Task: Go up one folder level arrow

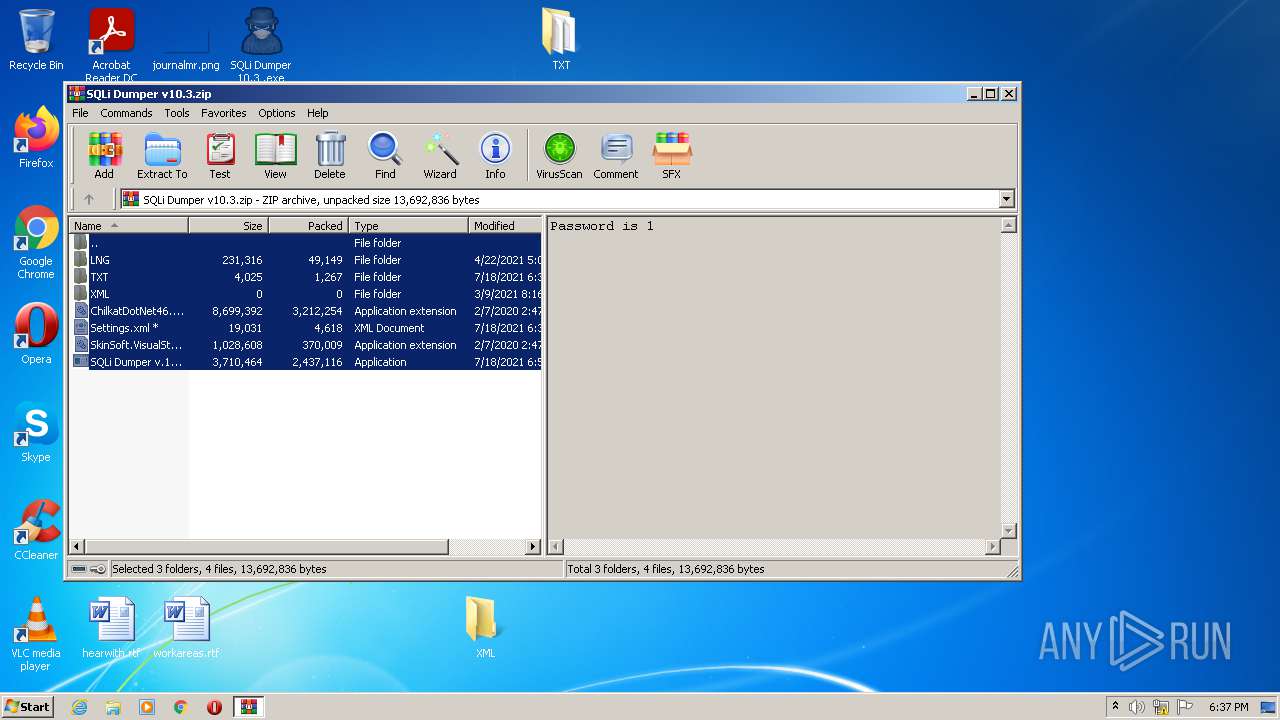Action: 89,199
